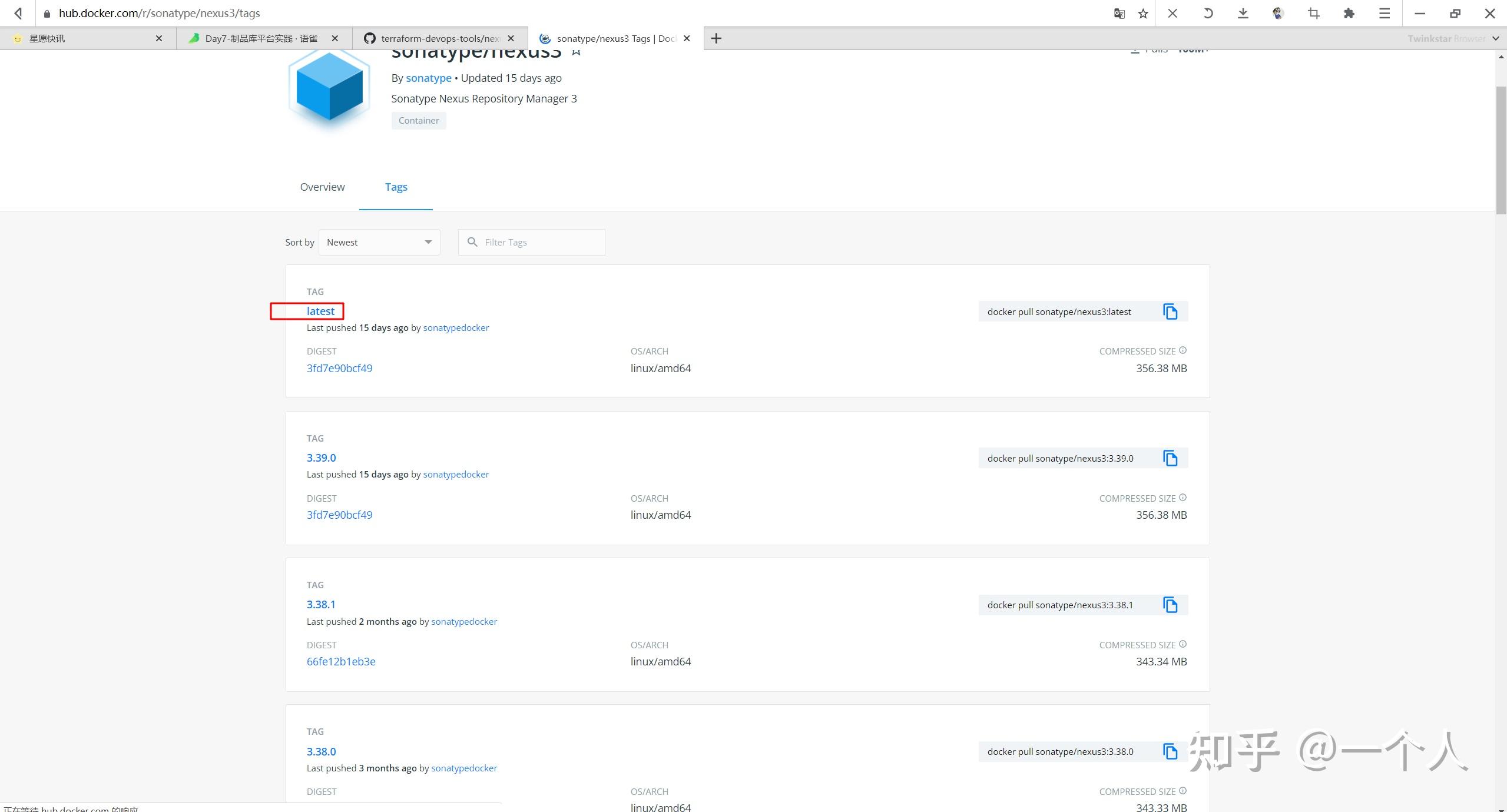Image resolution: width=1507 pixels, height=812 pixels.
Task: Click compressed size info icon for latest
Action: (1183, 350)
